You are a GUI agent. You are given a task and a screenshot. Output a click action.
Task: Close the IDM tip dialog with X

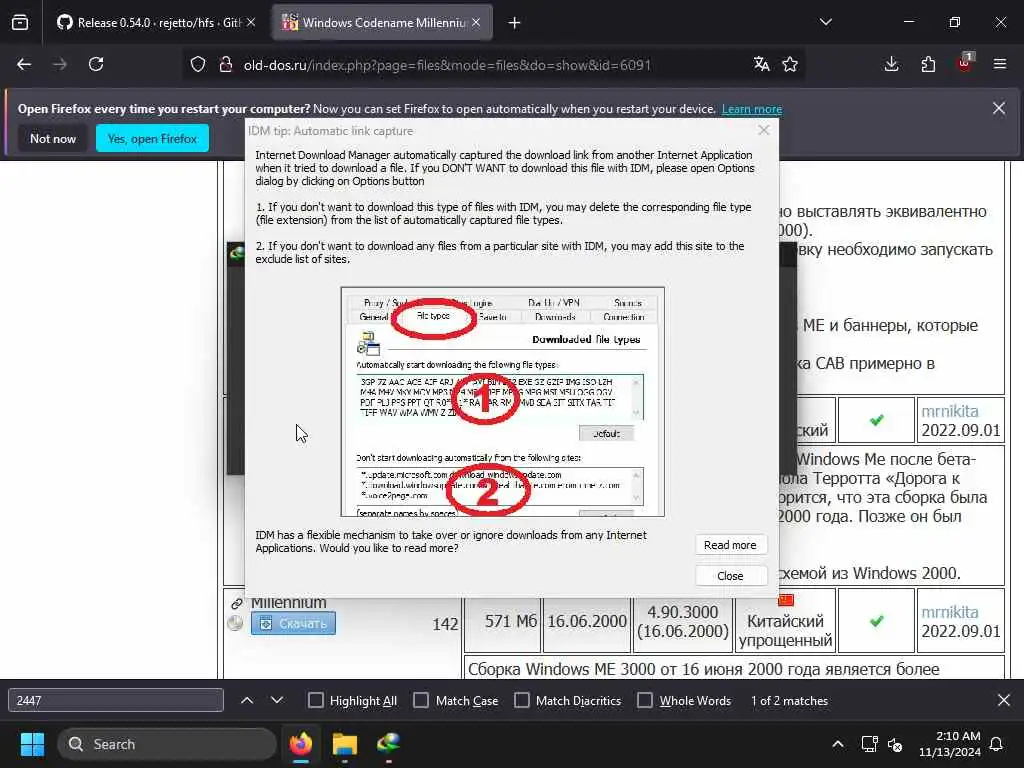tap(764, 131)
